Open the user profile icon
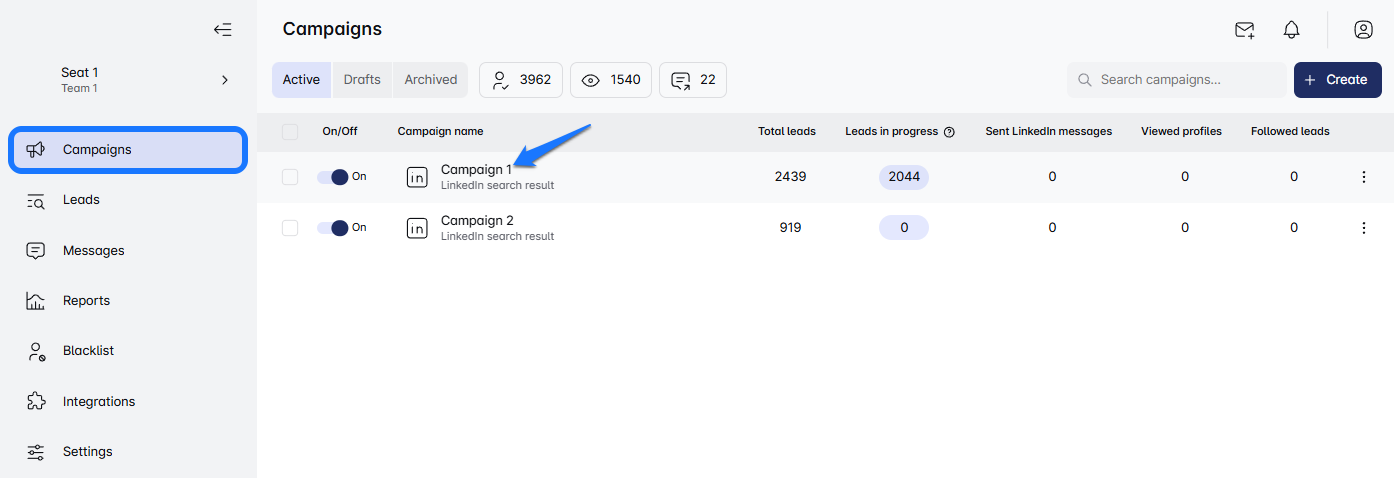Viewport: 1394px width, 478px height. click(x=1363, y=30)
